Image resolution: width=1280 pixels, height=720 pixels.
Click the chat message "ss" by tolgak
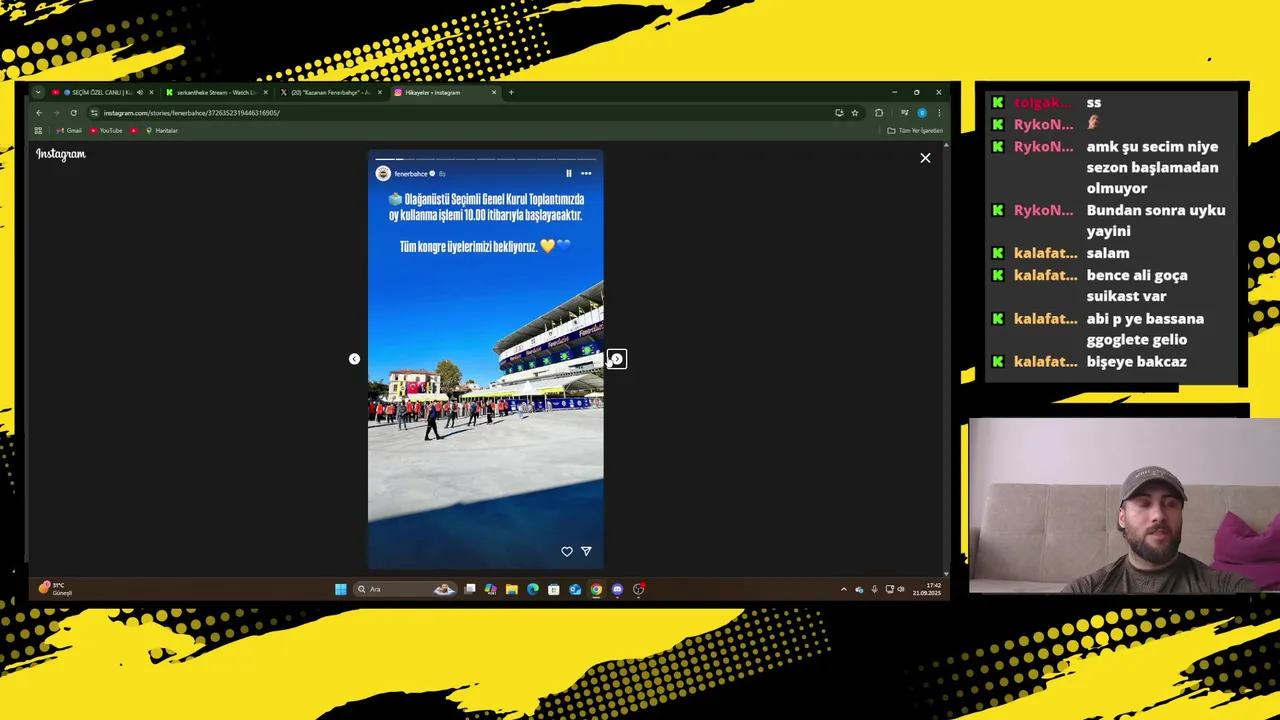(1094, 102)
